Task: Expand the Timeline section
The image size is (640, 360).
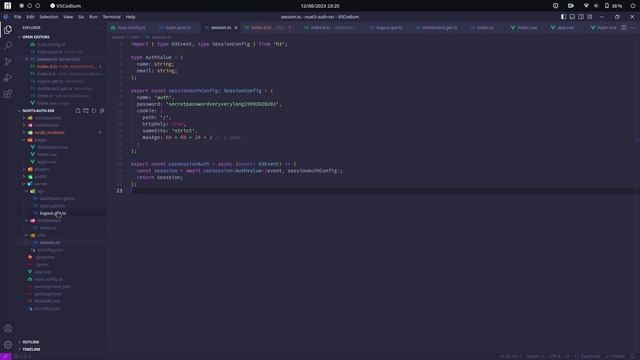Action: [x=31, y=349]
